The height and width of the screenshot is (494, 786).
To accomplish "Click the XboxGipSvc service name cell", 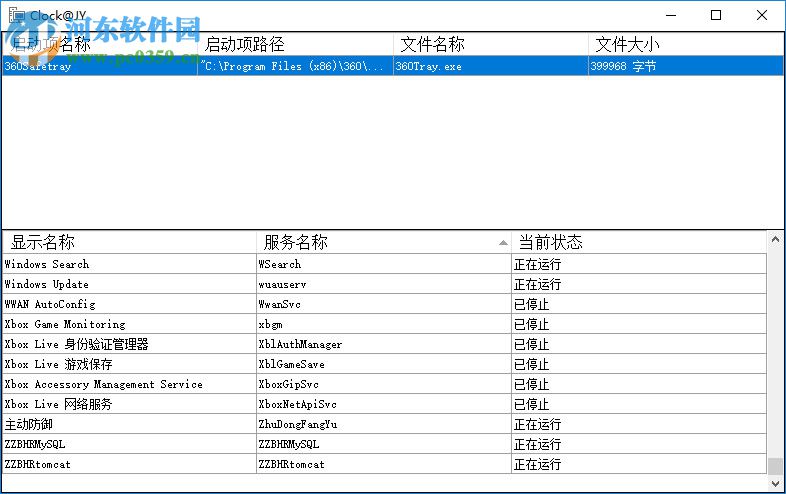I will tap(384, 384).
